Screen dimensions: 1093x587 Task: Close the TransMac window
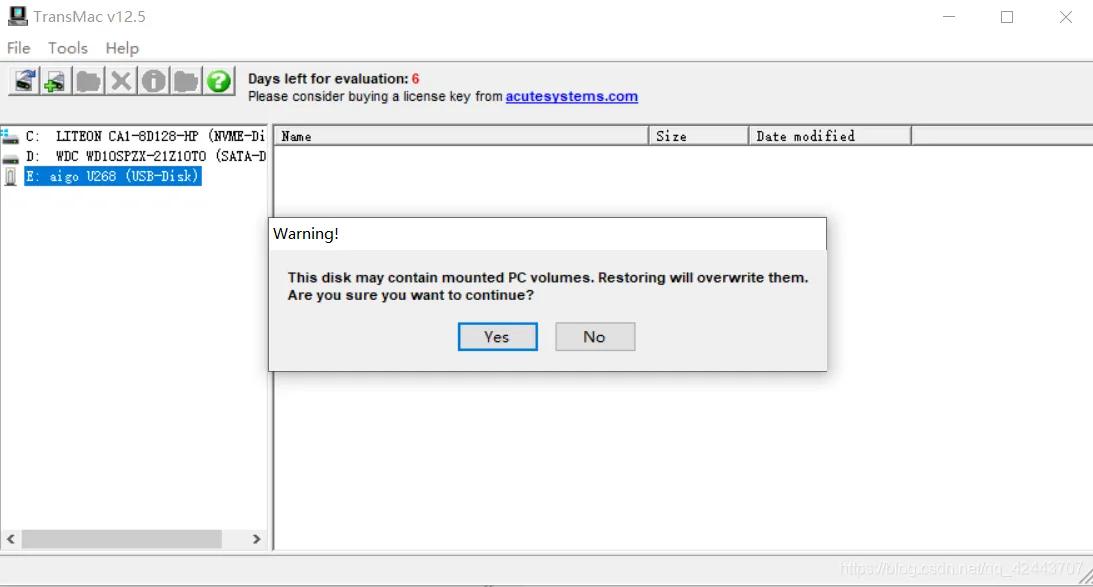click(x=1066, y=17)
